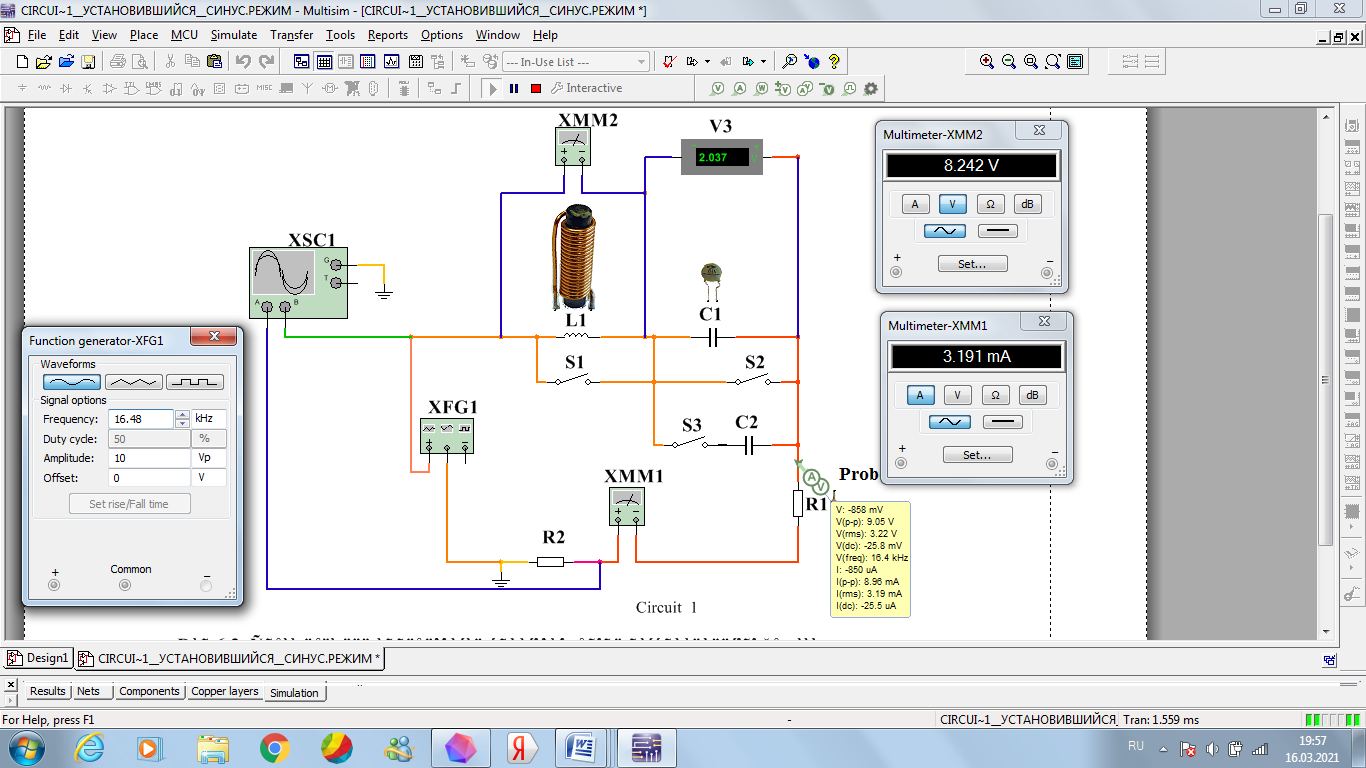Zoom out of the schematic
The width and height of the screenshot is (1366, 768).
pos(1009,61)
